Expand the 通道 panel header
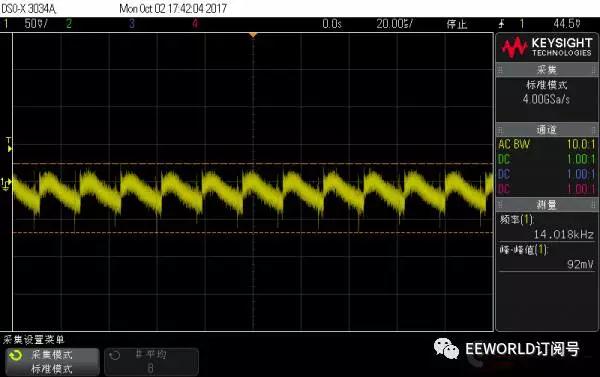This screenshot has width=600, height=377. tap(546, 130)
